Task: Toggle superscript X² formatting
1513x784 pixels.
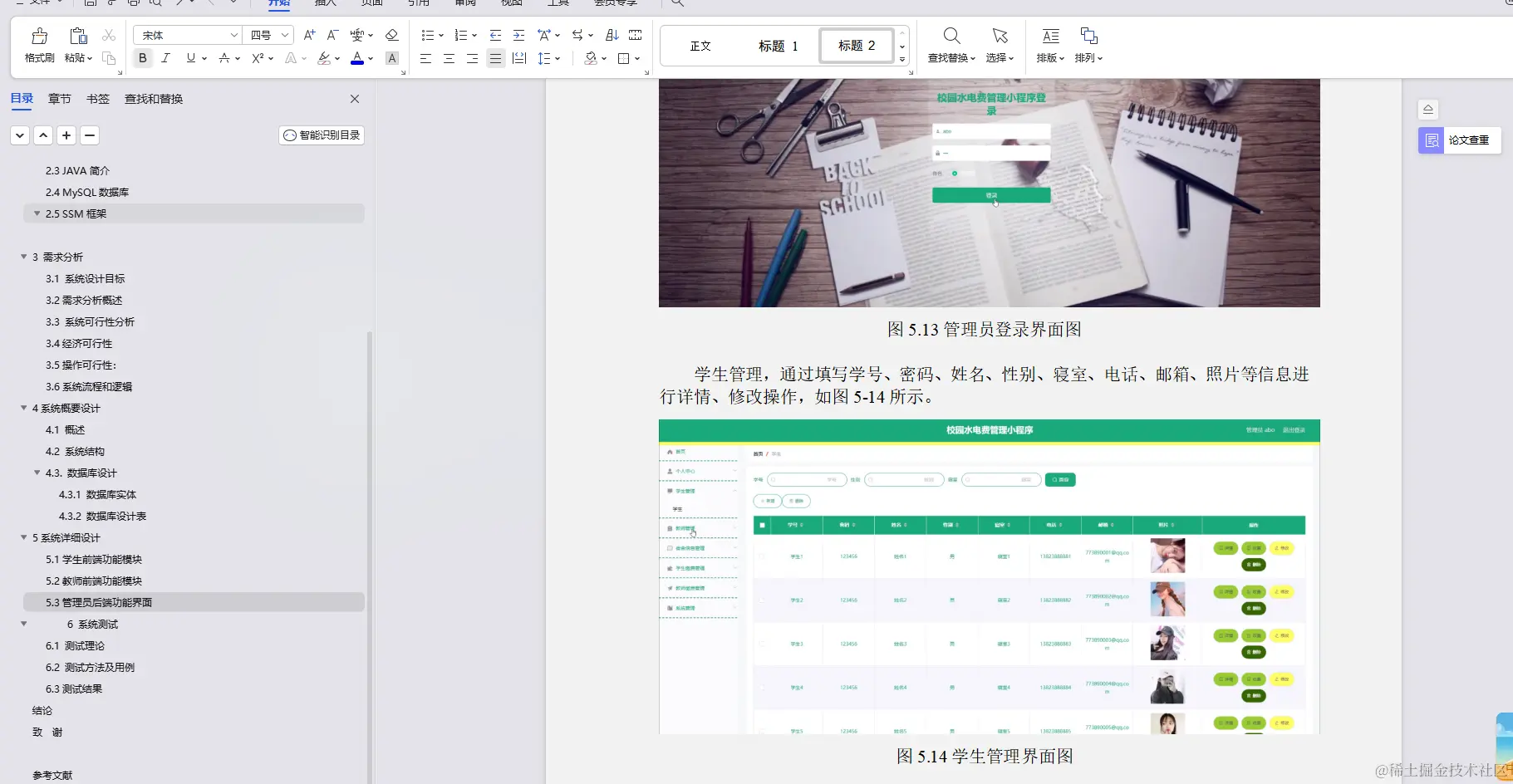Action: pyautogui.click(x=258, y=58)
